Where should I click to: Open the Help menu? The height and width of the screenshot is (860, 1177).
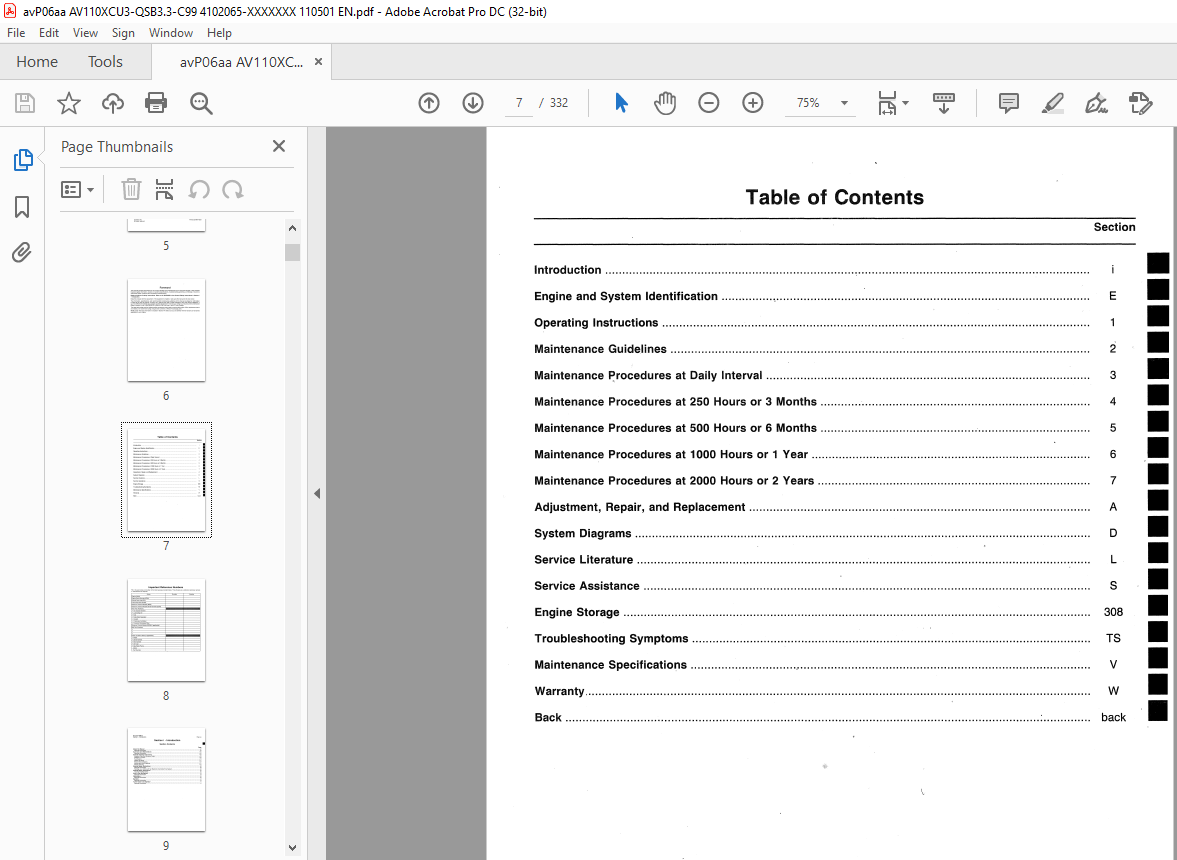click(219, 33)
